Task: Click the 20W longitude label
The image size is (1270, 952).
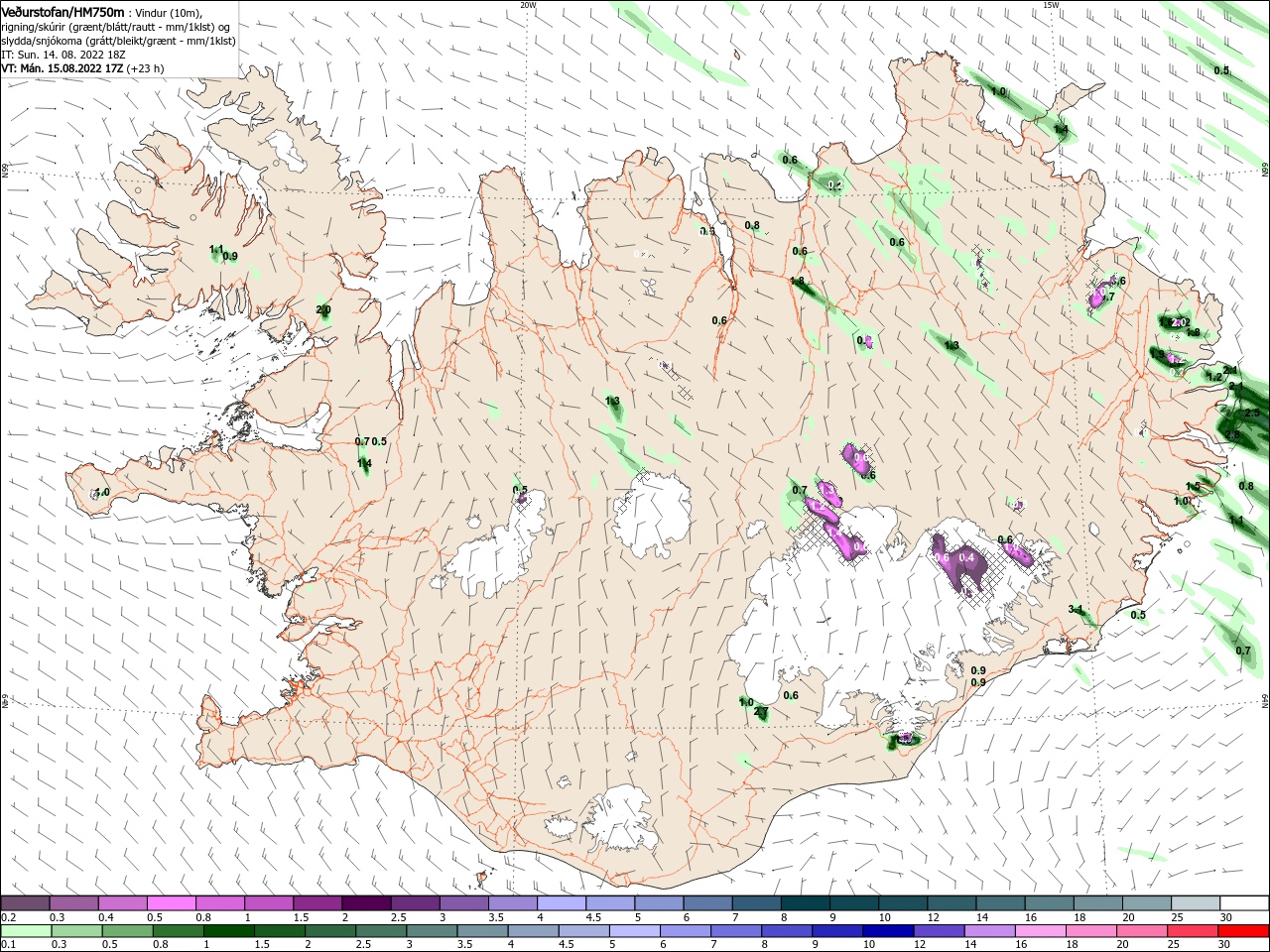Action: pos(528,4)
